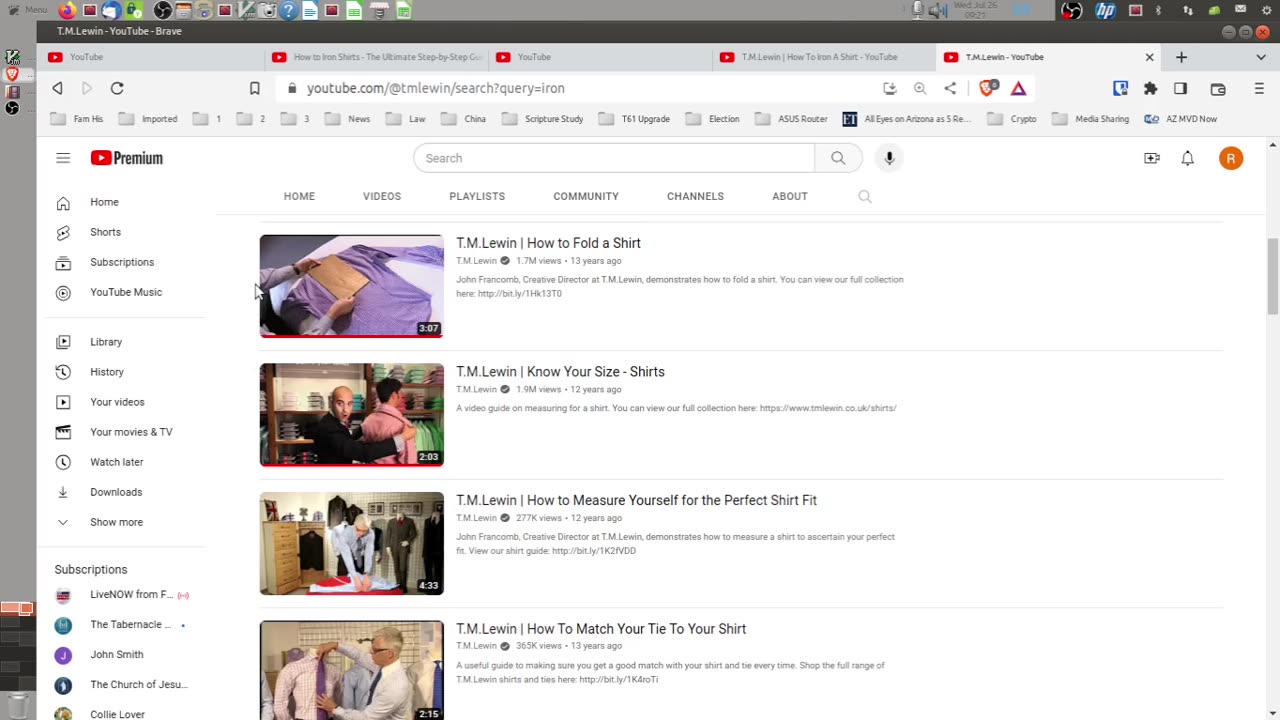This screenshot has width=1280, height=720.
Task: Open the Brave Wallet icon
Action: coord(1218,88)
